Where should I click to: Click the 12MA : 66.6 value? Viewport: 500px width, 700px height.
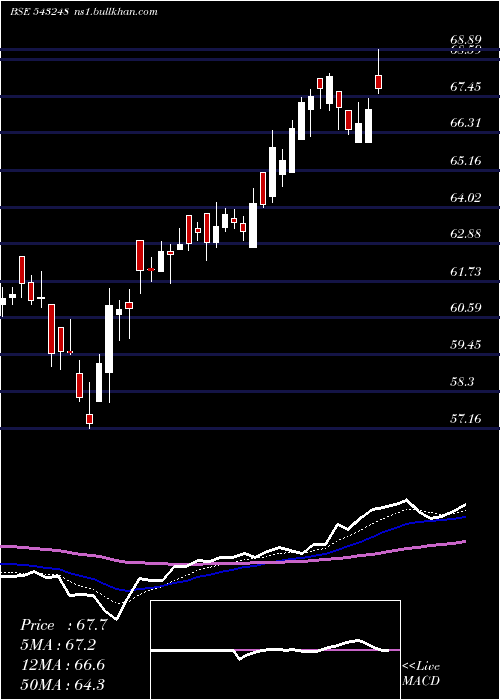pyautogui.click(x=62, y=665)
